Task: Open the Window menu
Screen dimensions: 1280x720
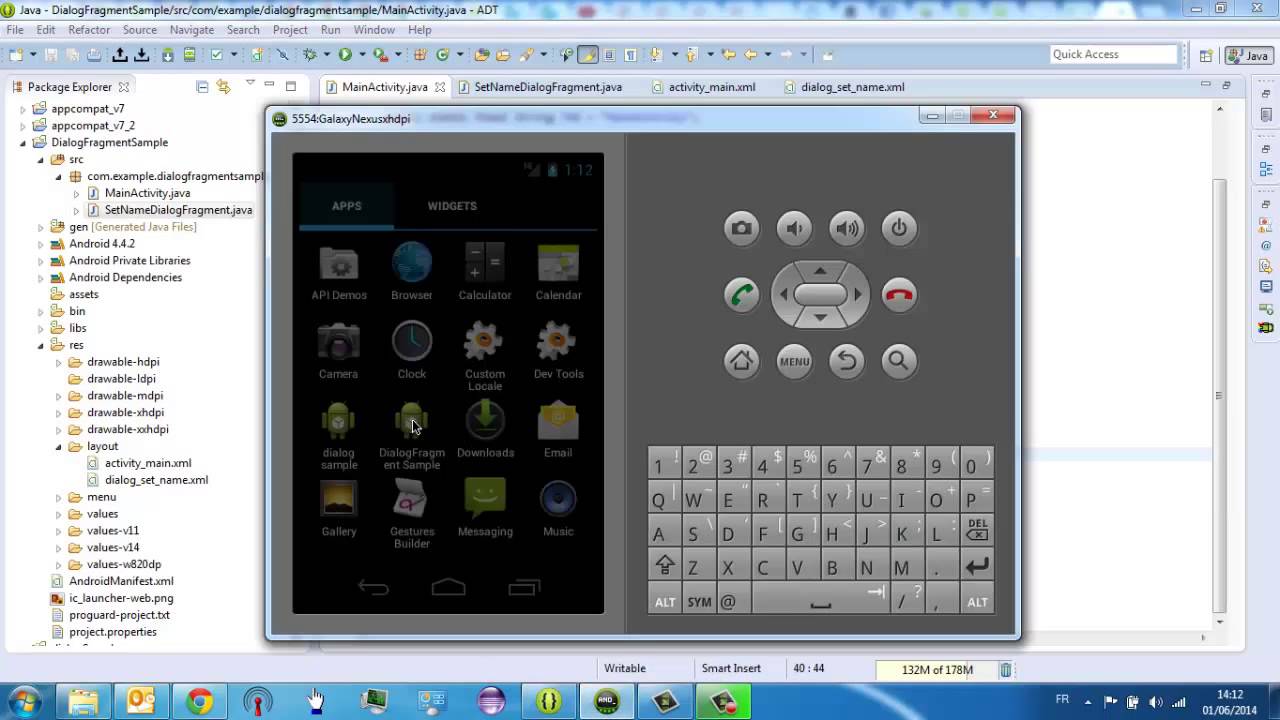Action: tap(374, 30)
